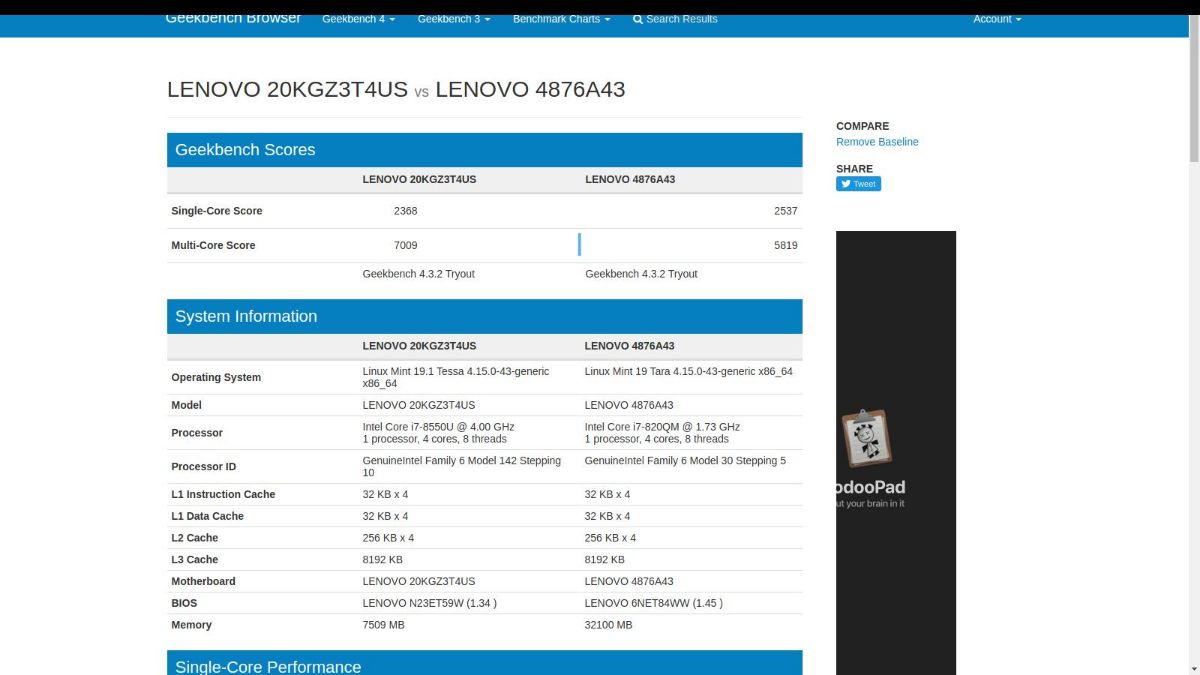Go to the Geekbench Browser home link
The height and width of the screenshot is (675, 1200).
[233, 19]
